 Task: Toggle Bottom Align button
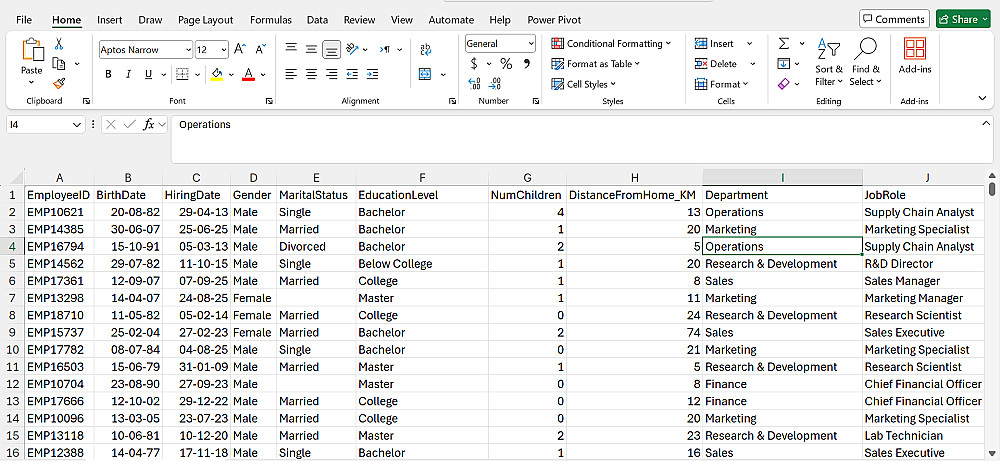coord(331,49)
